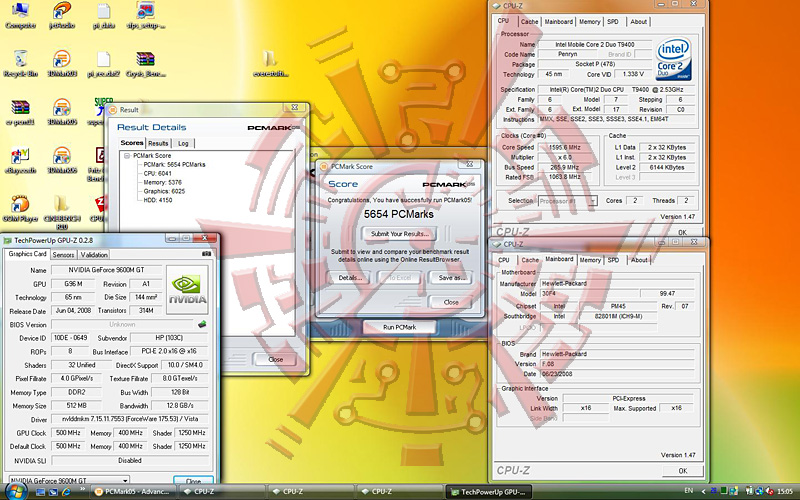Click BIOS Date value 06/23/2008
Screen dimensions: 800x500
click(616, 374)
